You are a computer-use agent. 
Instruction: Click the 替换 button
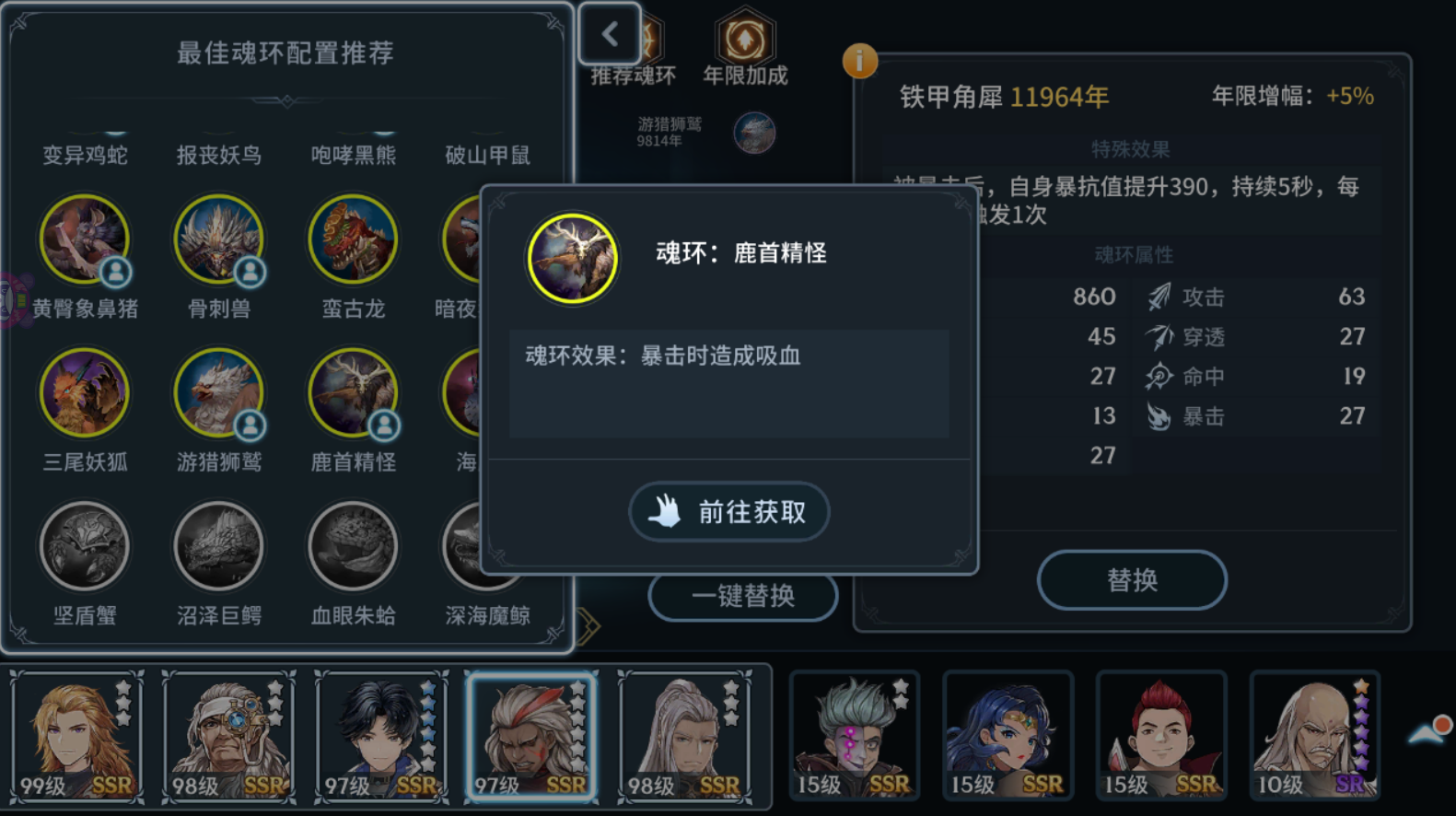pos(1132,580)
